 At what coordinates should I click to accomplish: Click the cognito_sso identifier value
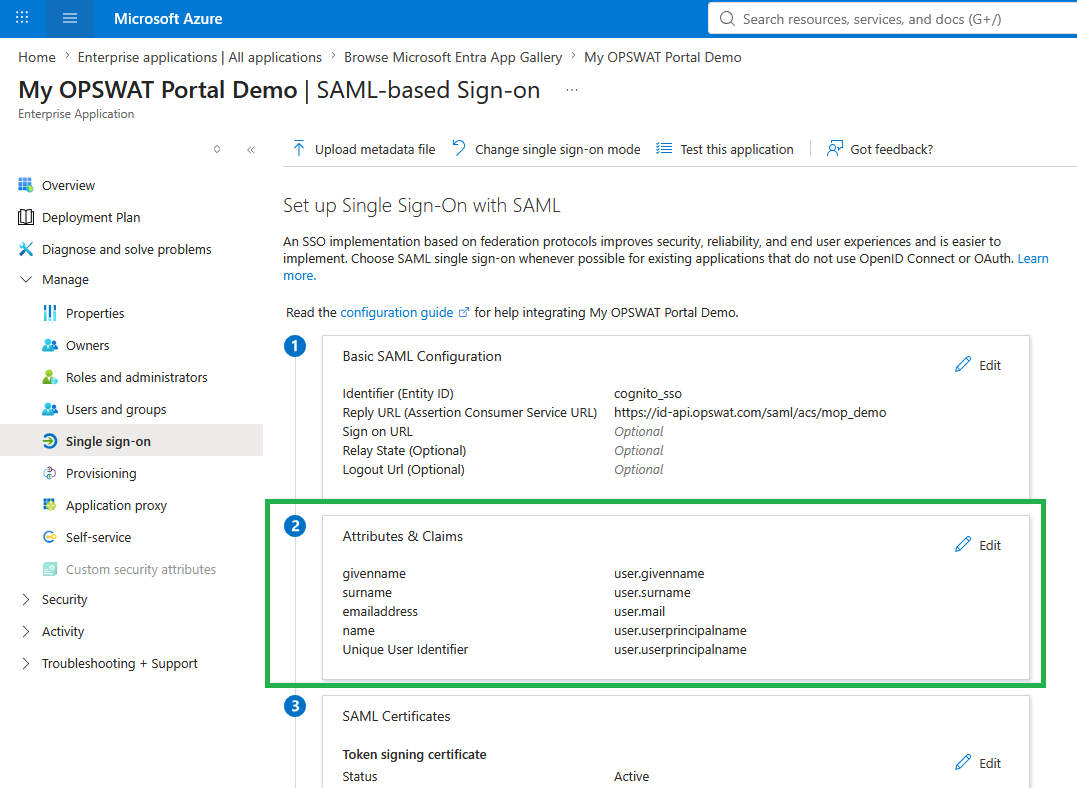(648, 394)
